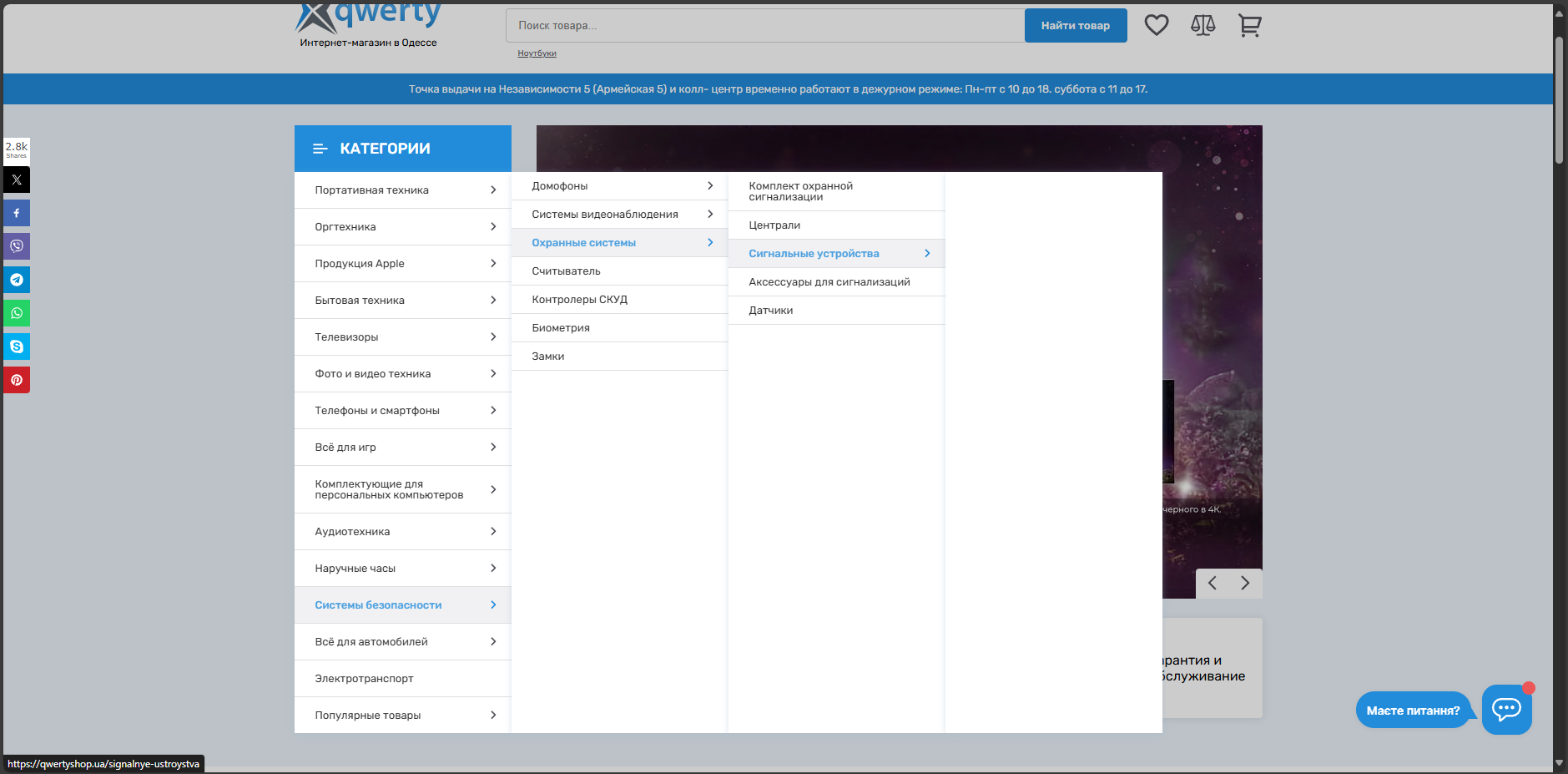Select Датчики menu item

(771, 311)
